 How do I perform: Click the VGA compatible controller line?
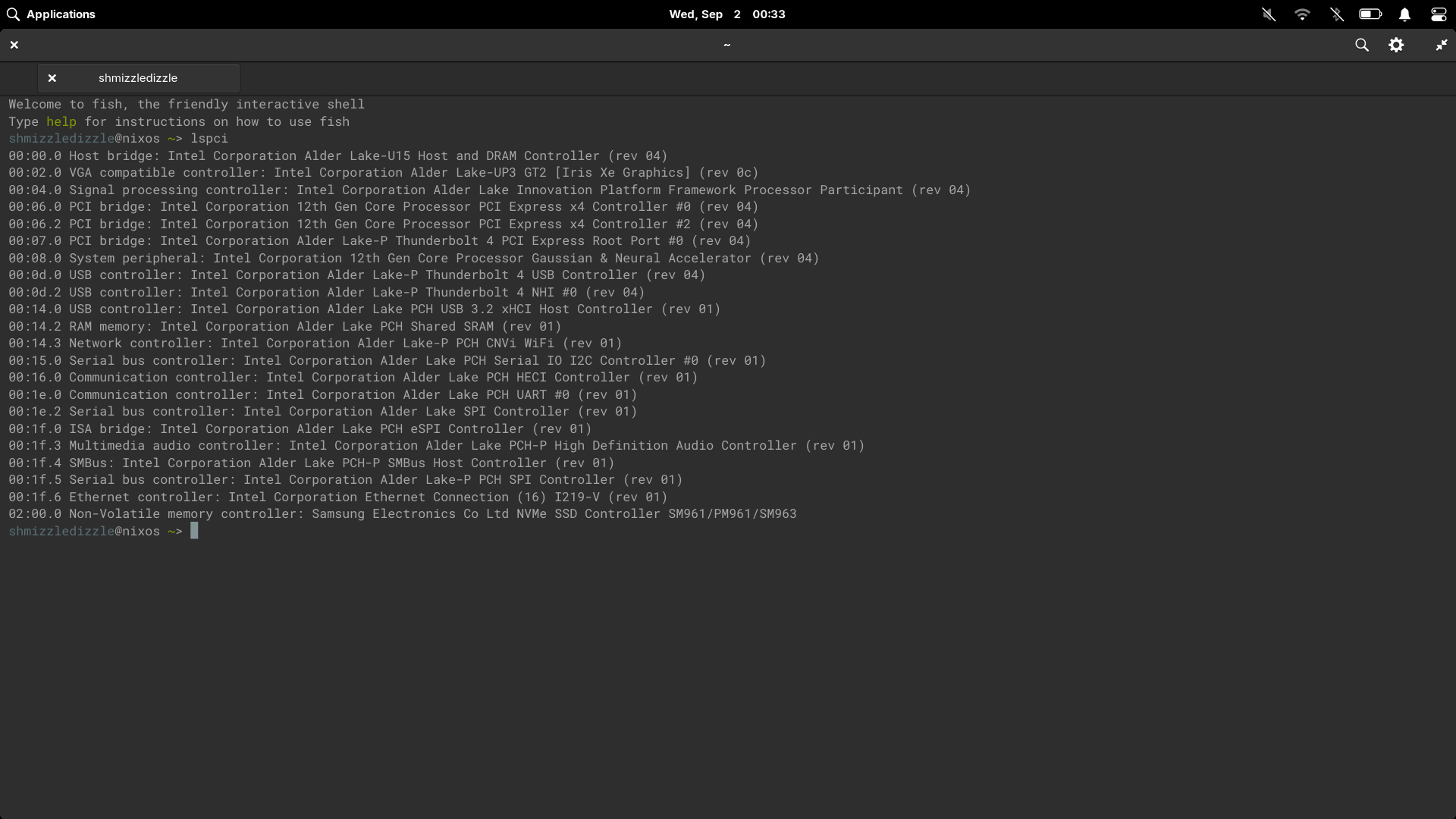click(x=384, y=173)
